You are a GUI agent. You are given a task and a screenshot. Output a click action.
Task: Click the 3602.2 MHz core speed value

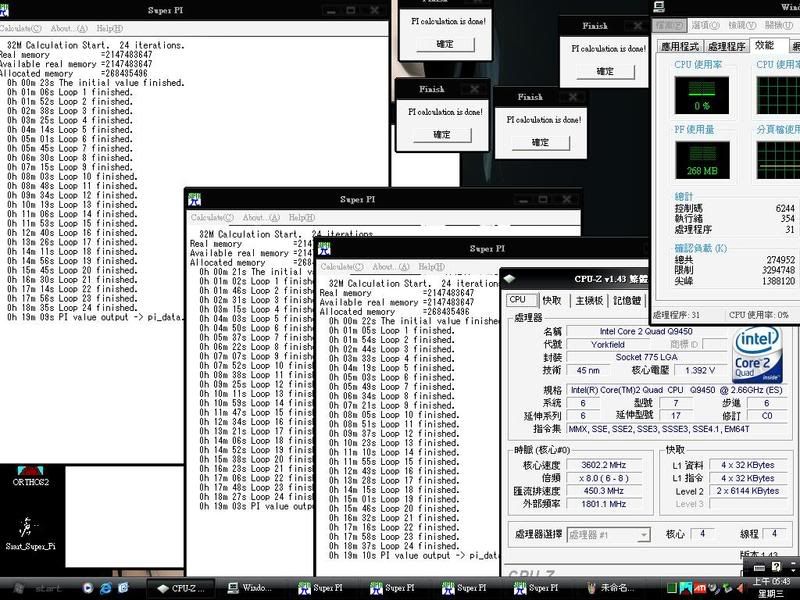click(603, 465)
